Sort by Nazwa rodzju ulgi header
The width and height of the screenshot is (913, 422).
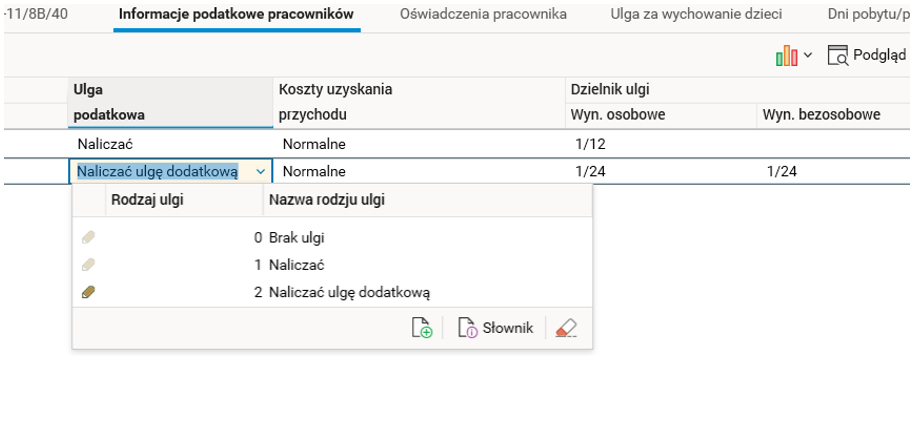326,199
